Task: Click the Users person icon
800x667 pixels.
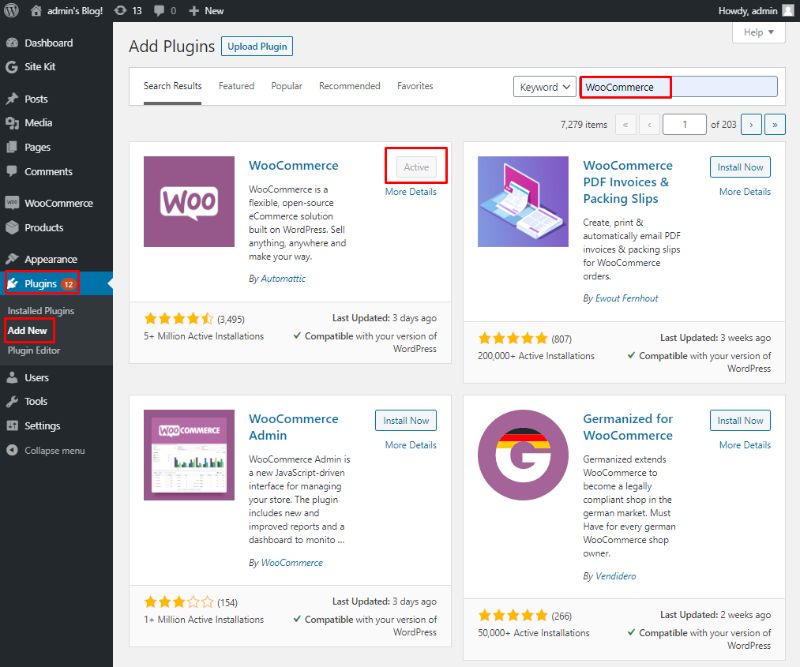Action: (12, 378)
